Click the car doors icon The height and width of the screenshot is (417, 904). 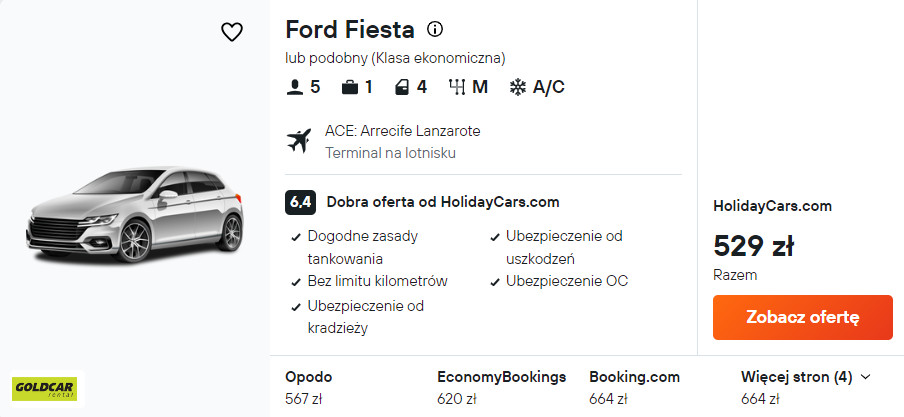[x=402, y=87]
